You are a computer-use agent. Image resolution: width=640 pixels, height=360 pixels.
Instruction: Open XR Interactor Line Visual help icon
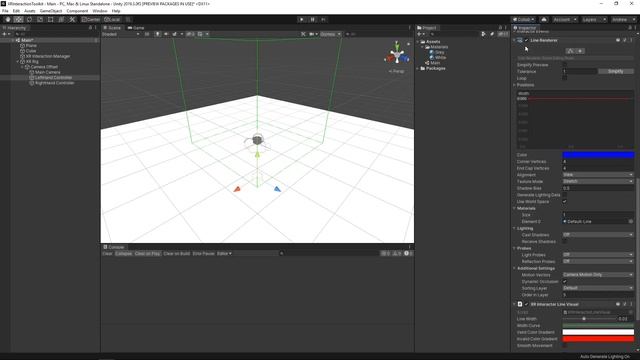pyautogui.click(x=618, y=304)
